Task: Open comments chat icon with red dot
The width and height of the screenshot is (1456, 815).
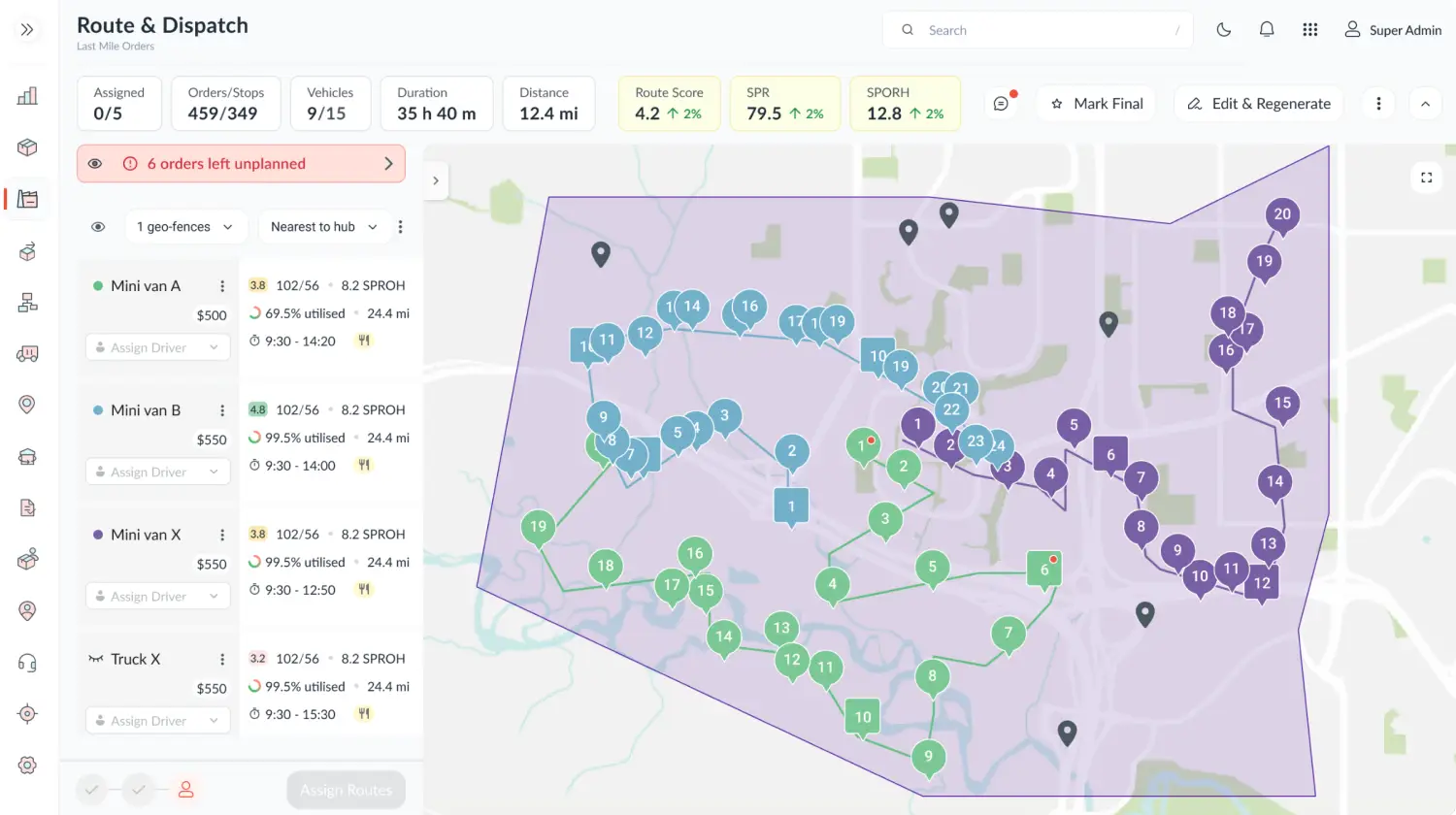Action: (1002, 103)
